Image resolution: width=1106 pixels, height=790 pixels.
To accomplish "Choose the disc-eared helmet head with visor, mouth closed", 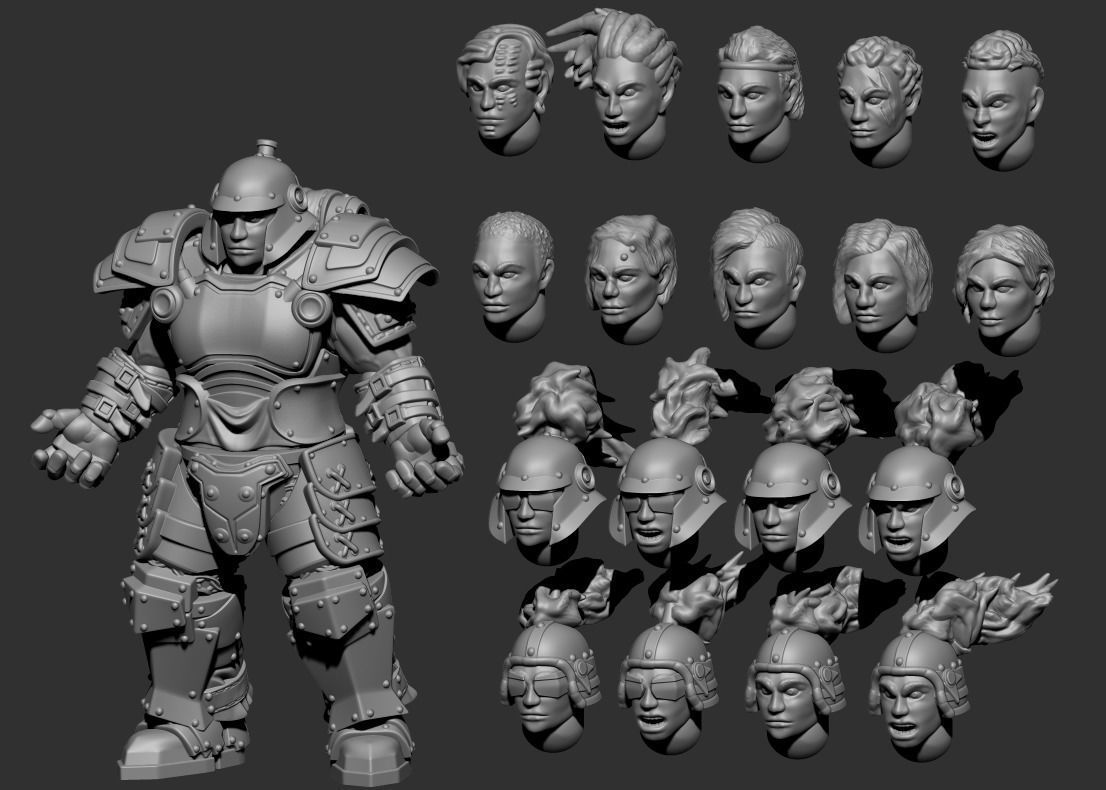I will (545, 499).
